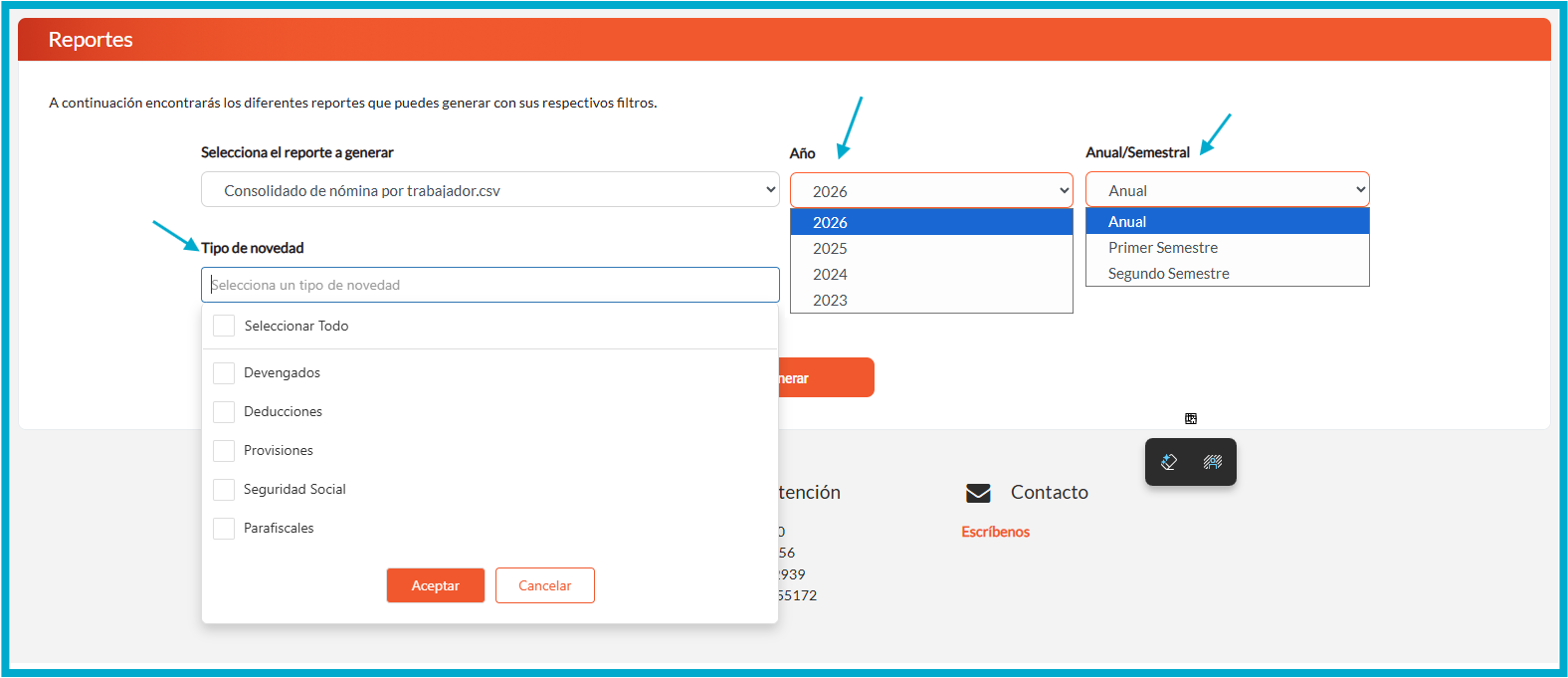Click the Cancelar button
1568x678 pixels.
coord(544,585)
